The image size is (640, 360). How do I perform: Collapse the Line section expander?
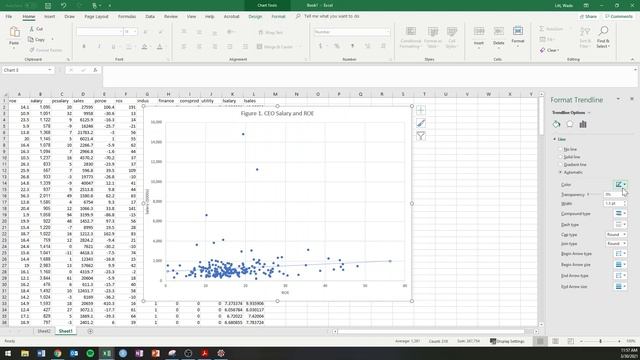[x=555, y=139]
